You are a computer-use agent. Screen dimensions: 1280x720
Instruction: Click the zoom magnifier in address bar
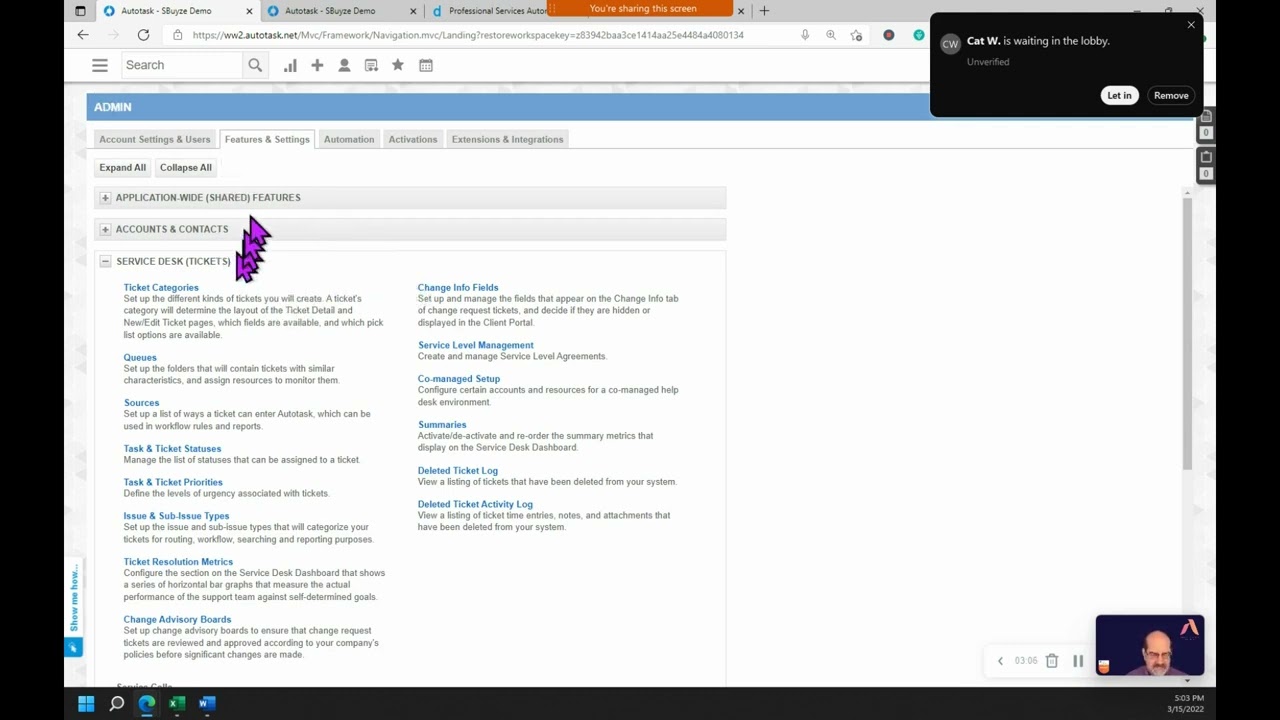[x=831, y=35]
